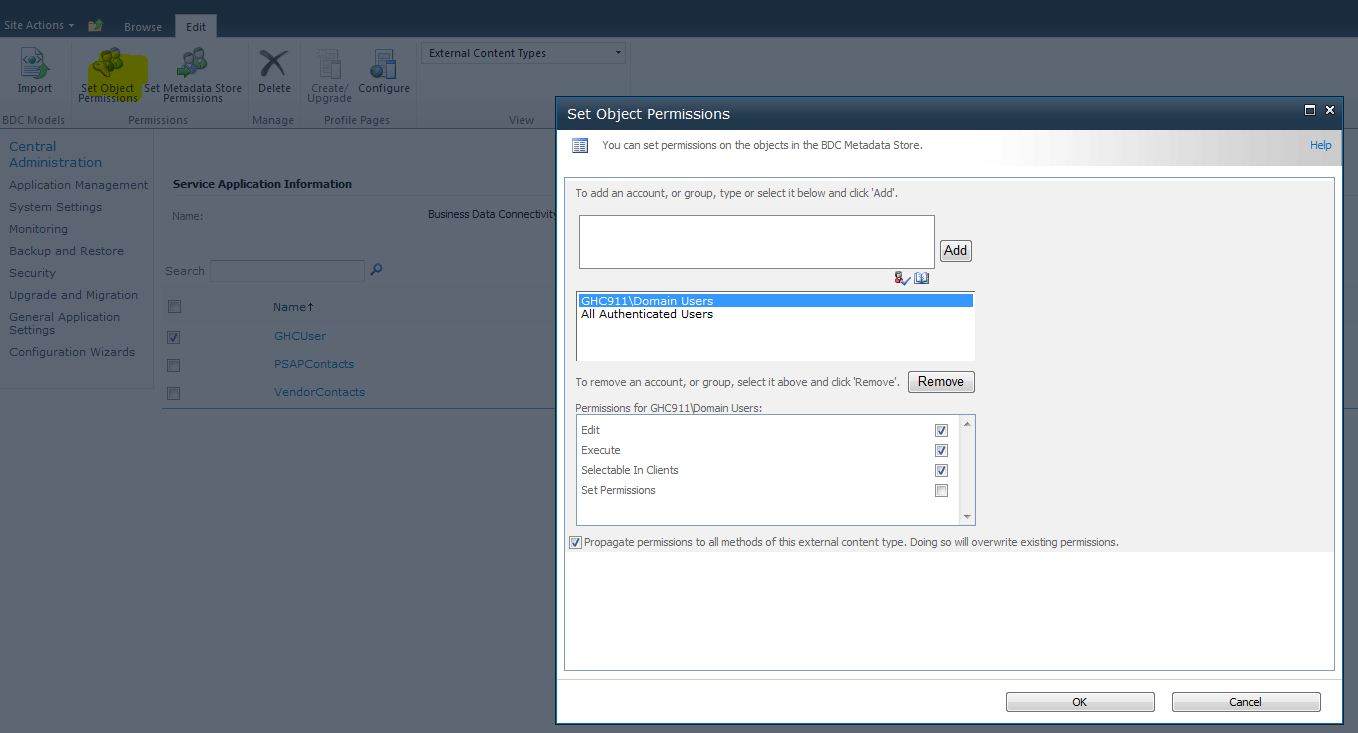Click the Add button for accounts

coord(955,250)
